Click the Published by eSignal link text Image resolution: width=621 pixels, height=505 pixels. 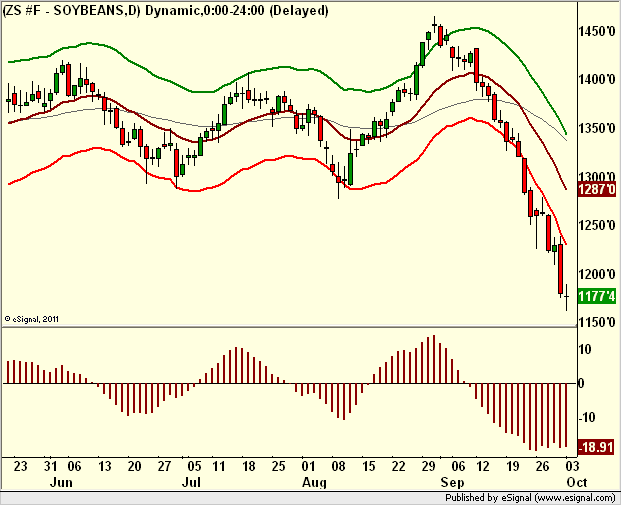530,497
